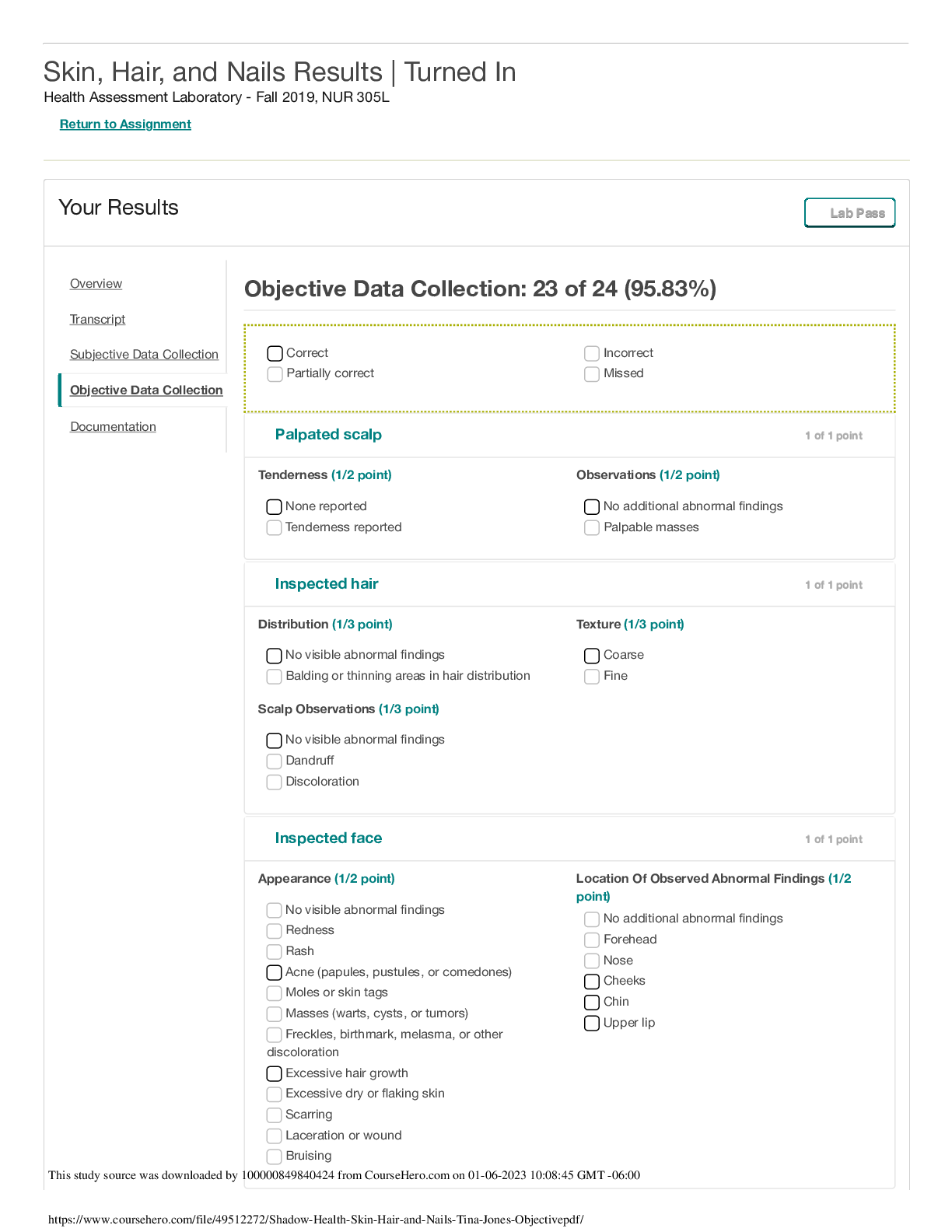Check the Fine hair texture option
Viewport: 952px width, 1232px height.
(592, 677)
